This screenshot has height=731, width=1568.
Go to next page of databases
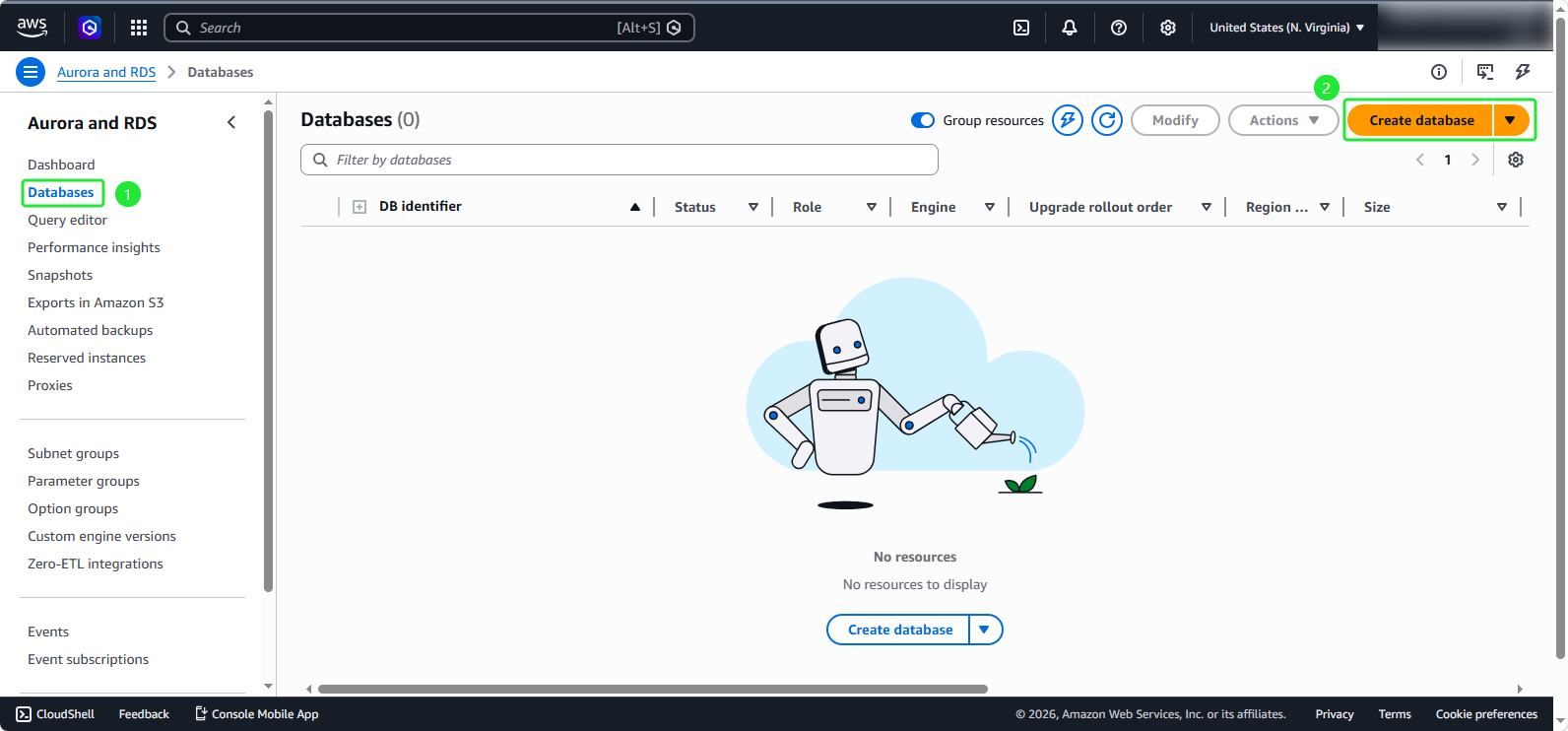pos(1475,160)
